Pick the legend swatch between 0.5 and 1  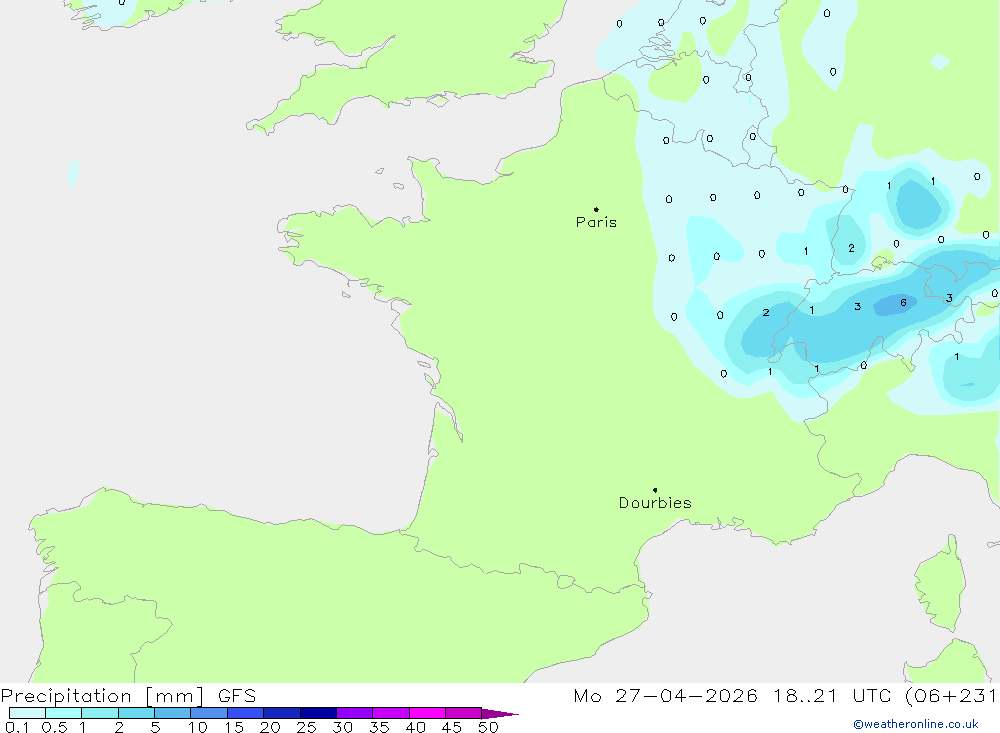click(x=64, y=713)
